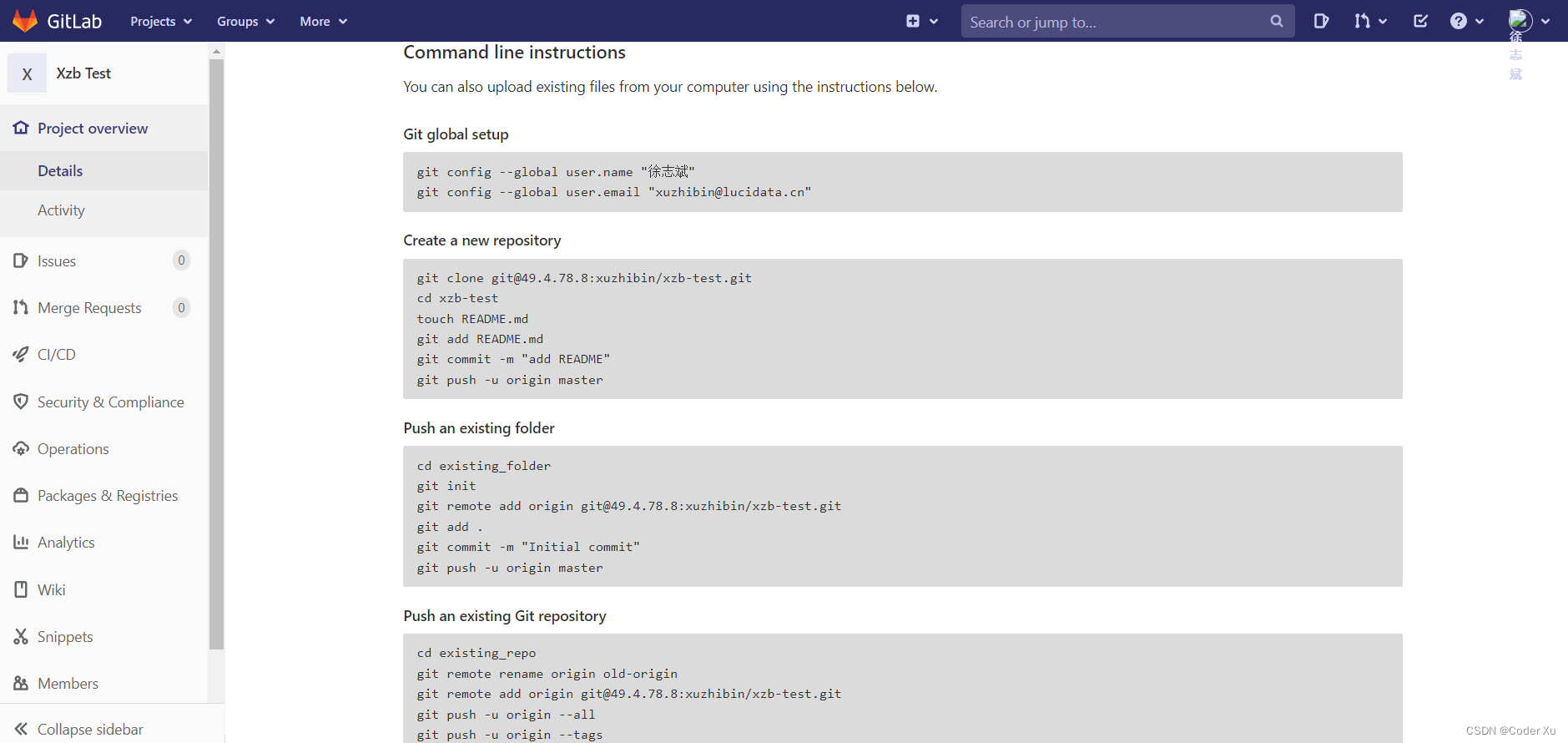Click the search magnifier icon
This screenshot has height=743, width=1568.
tap(1276, 21)
